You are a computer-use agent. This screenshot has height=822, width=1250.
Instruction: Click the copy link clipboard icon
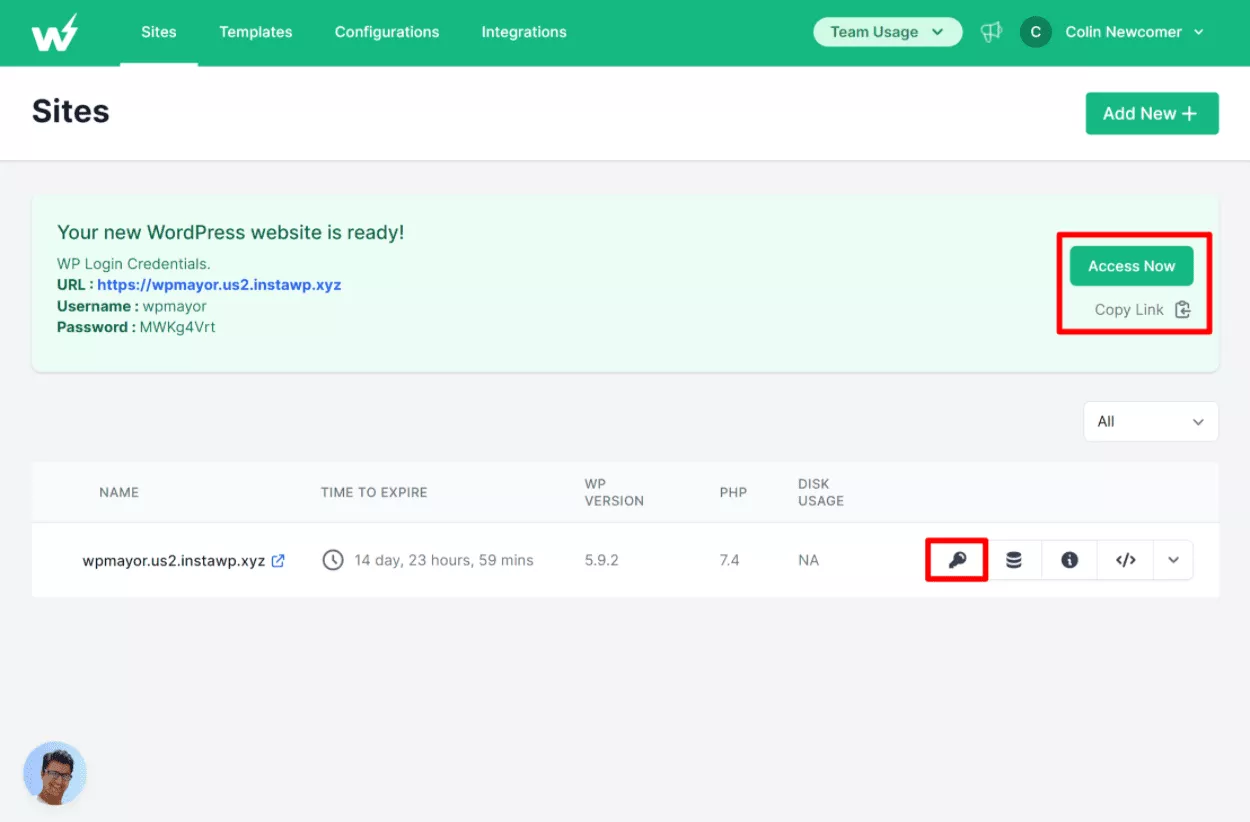pos(1183,309)
